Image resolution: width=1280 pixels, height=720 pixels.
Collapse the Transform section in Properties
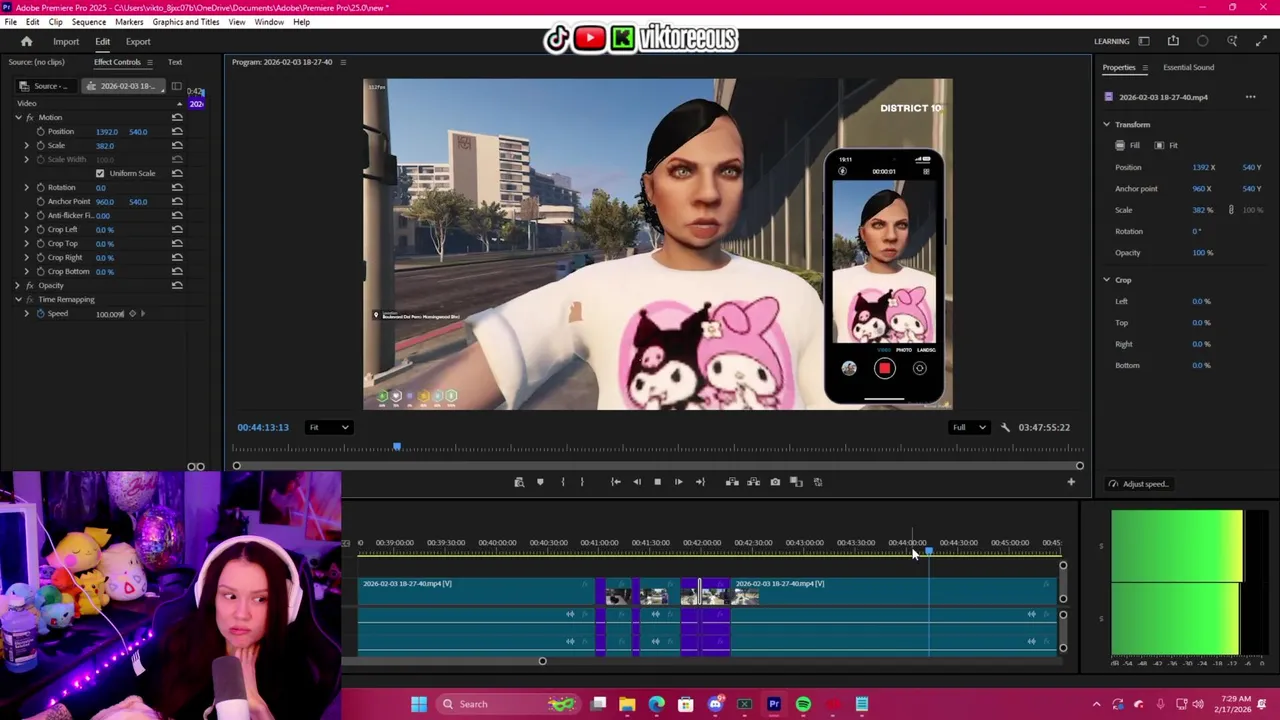(x=1107, y=124)
